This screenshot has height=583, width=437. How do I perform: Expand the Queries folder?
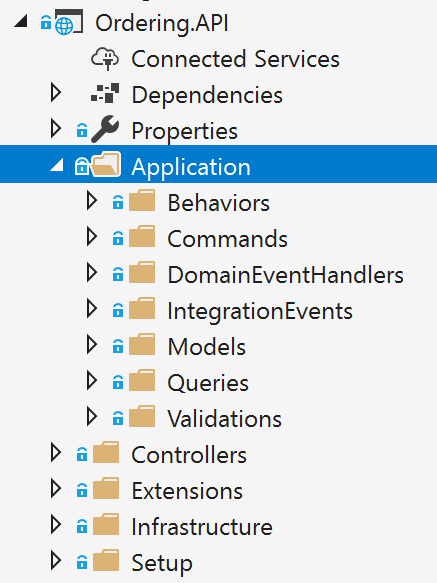[92, 381]
